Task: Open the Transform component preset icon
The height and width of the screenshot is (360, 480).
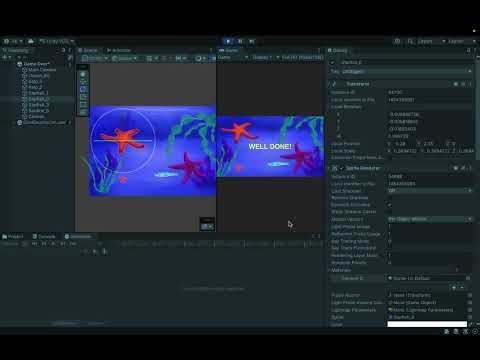Action: (463, 84)
